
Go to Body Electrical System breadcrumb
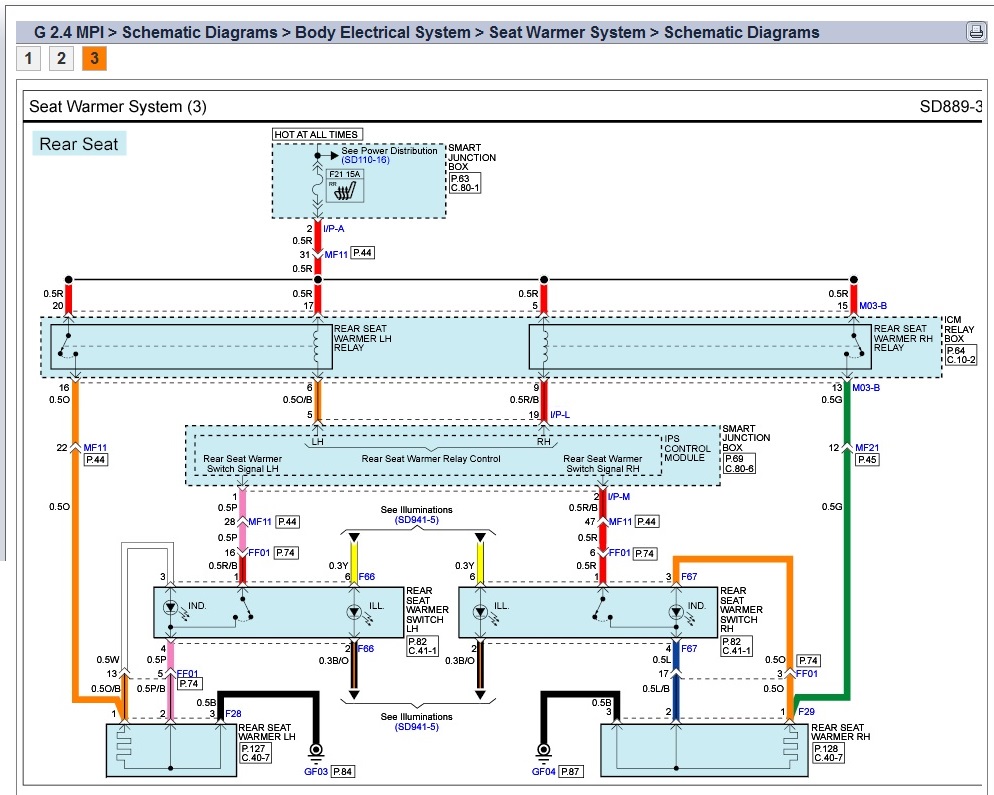[x=382, y=32]
